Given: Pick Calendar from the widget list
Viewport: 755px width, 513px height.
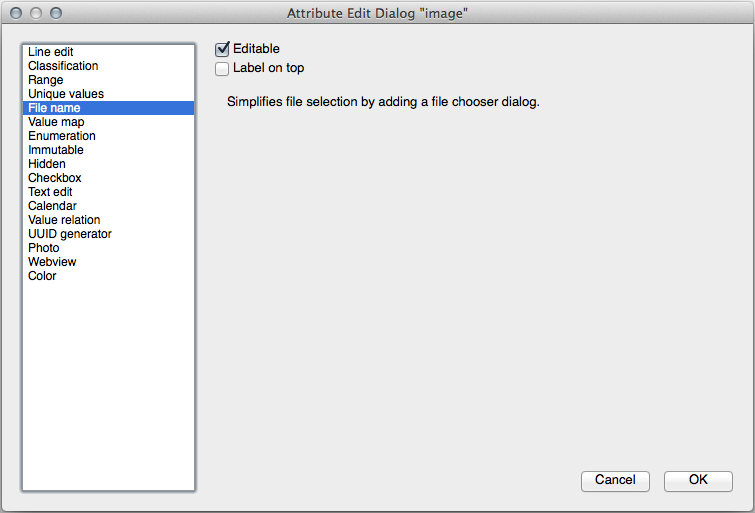Looking at the screenshot, I should [52, 206].
